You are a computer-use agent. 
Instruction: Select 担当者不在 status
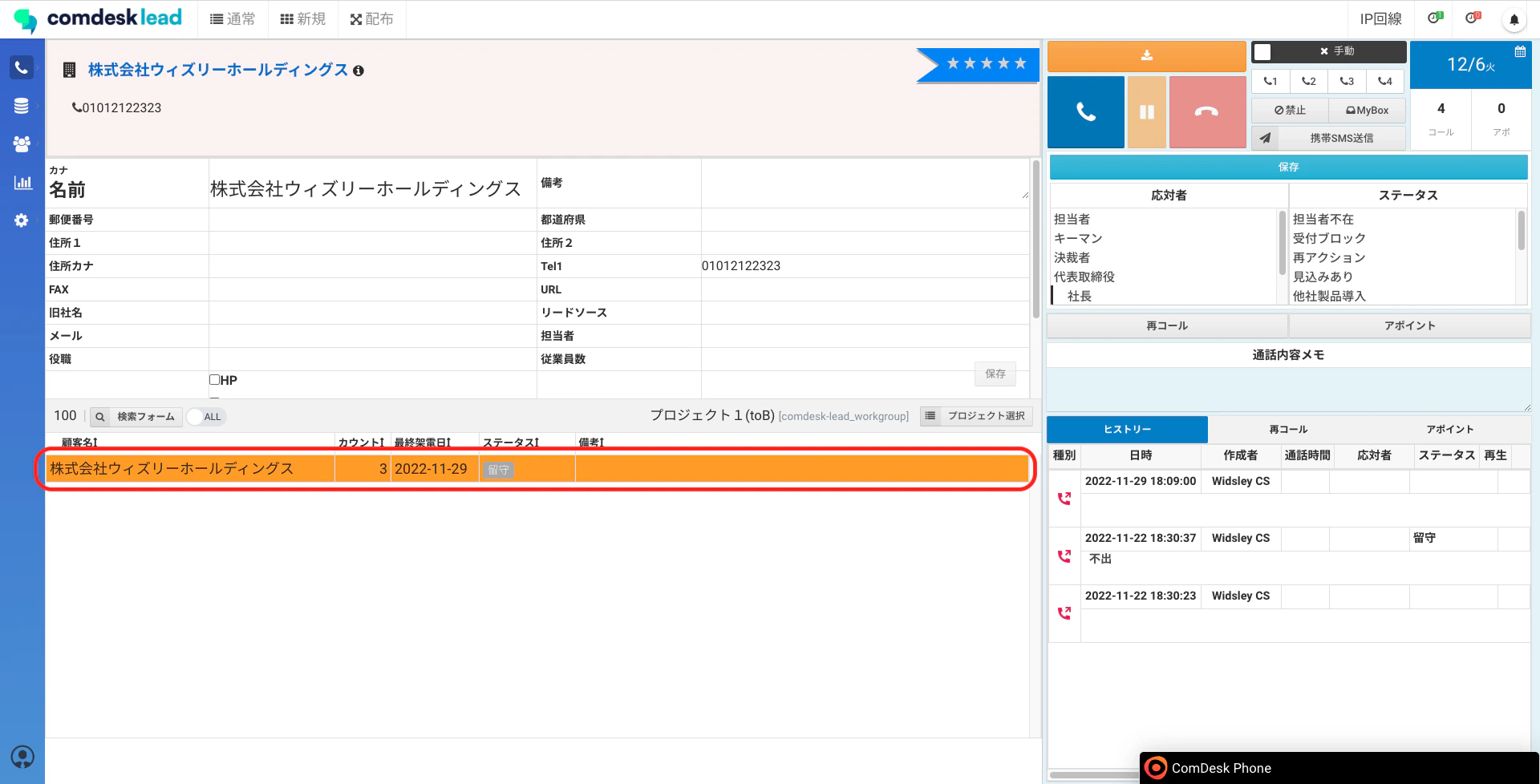(x=1323, y=219)
